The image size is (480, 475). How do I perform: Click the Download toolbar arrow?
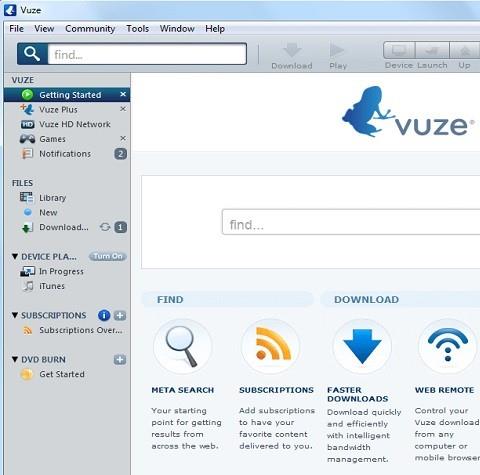[x=292, y=51]
